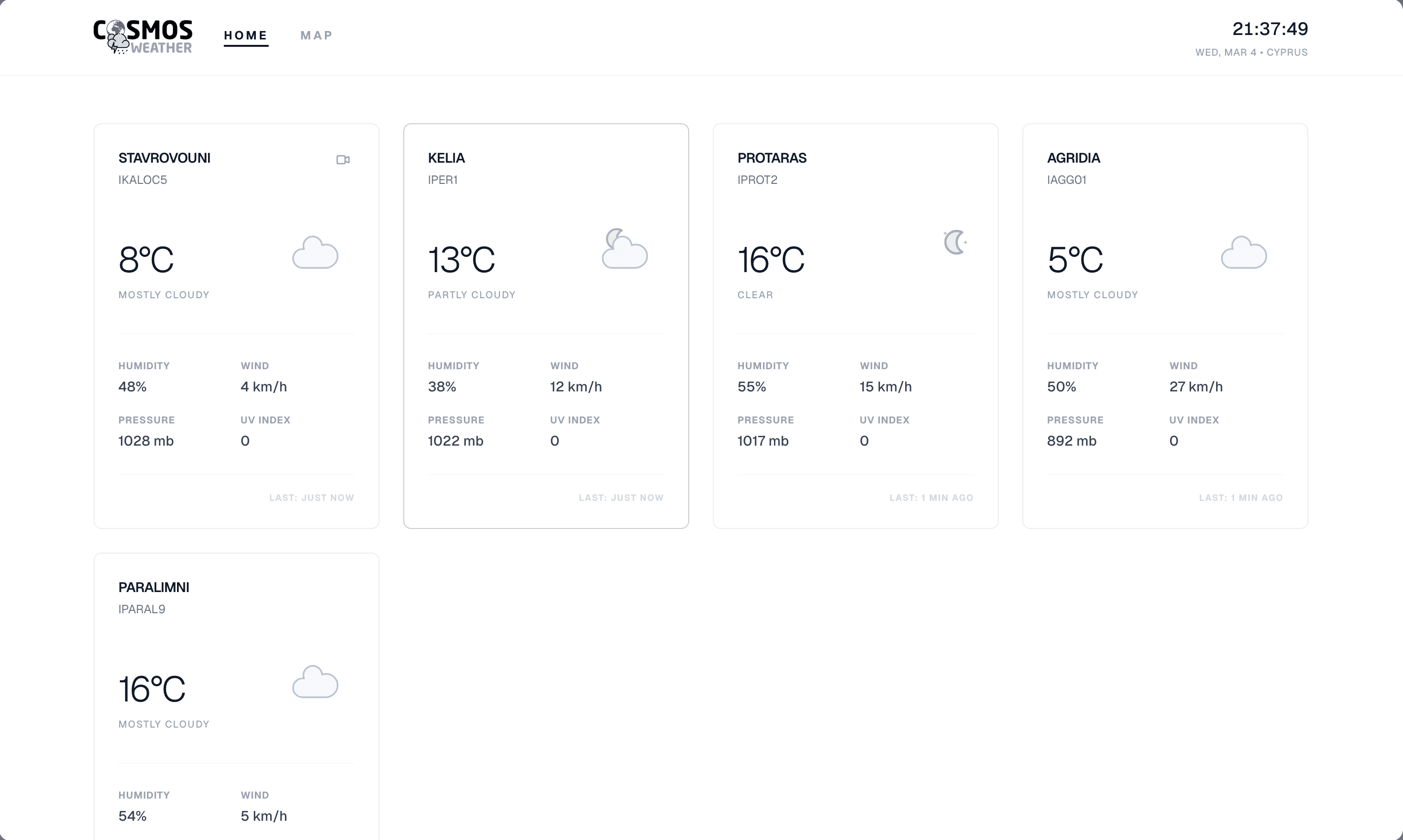Click the clear sky moon icon for Protaras
Screen dimensions: 1403x840
(x=955, y=242)
